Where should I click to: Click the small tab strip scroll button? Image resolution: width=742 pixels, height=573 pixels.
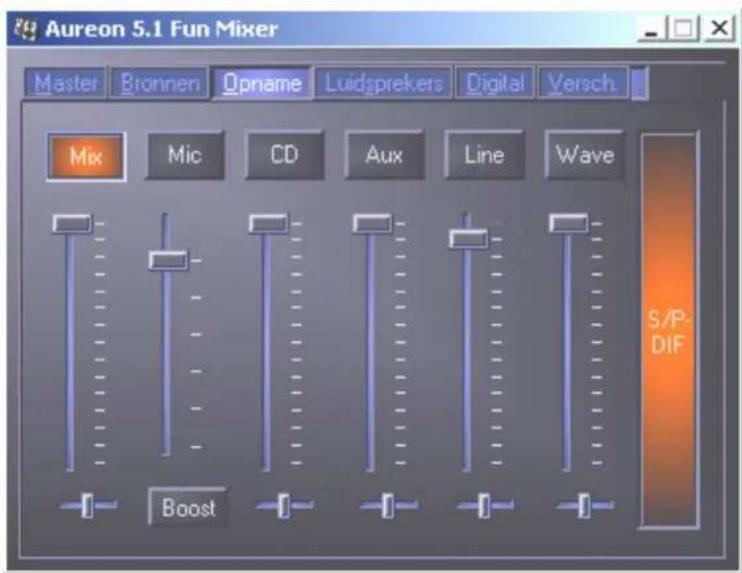tap(639, 83)
